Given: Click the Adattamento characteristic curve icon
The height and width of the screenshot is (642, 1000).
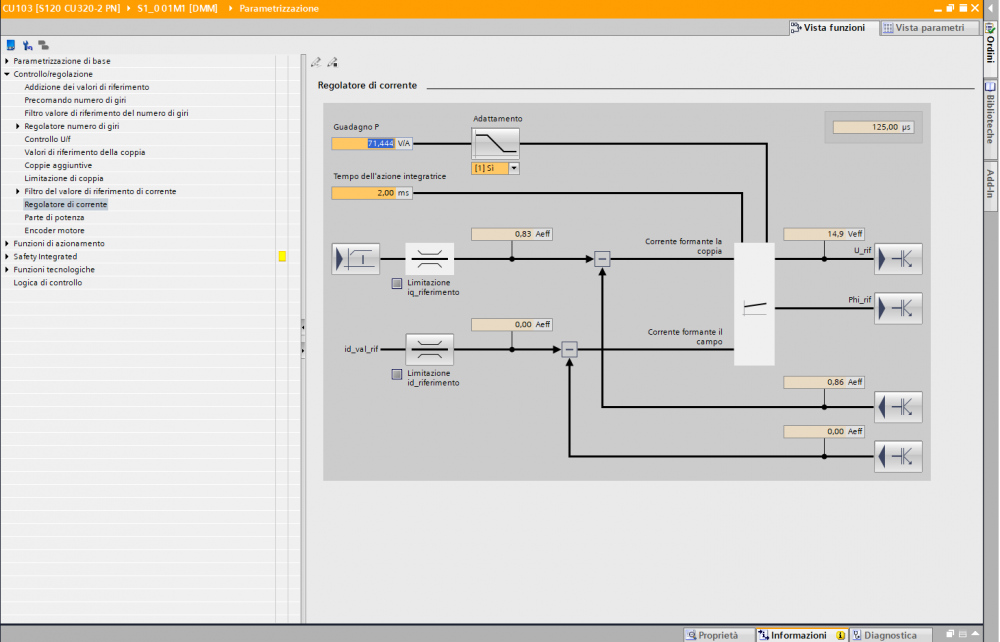Looking at the screenshot, I should [x=496, y=143].
